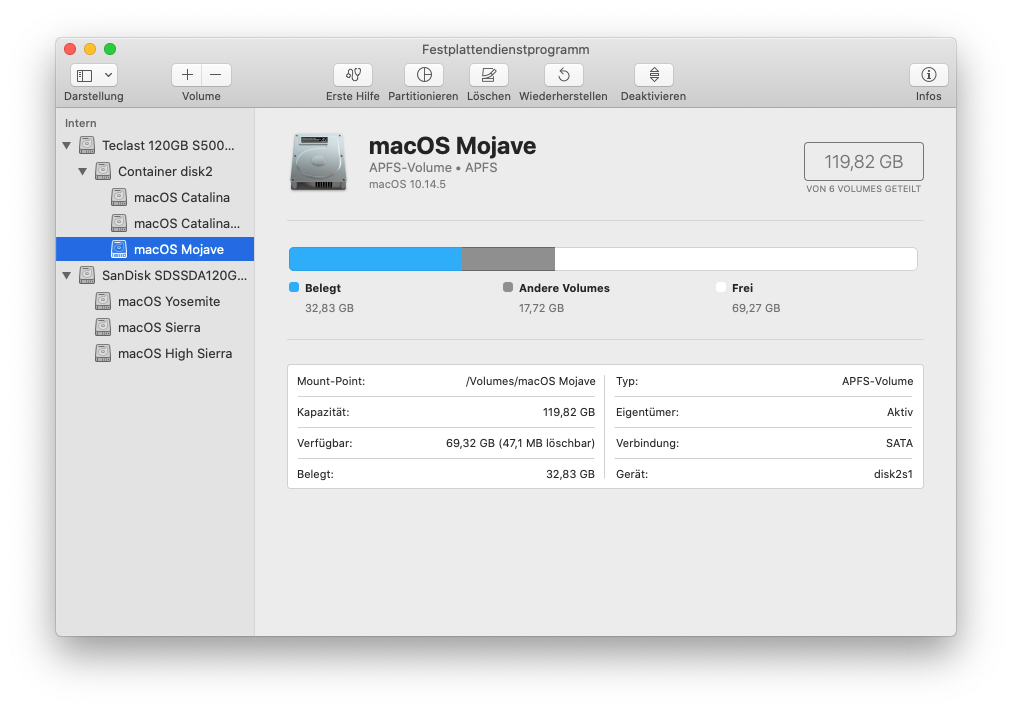The width and height of the screenshot is (1012, 710).
Task: Click the gray Andere Volumes bar segment
Action: [x=509, y=259]
